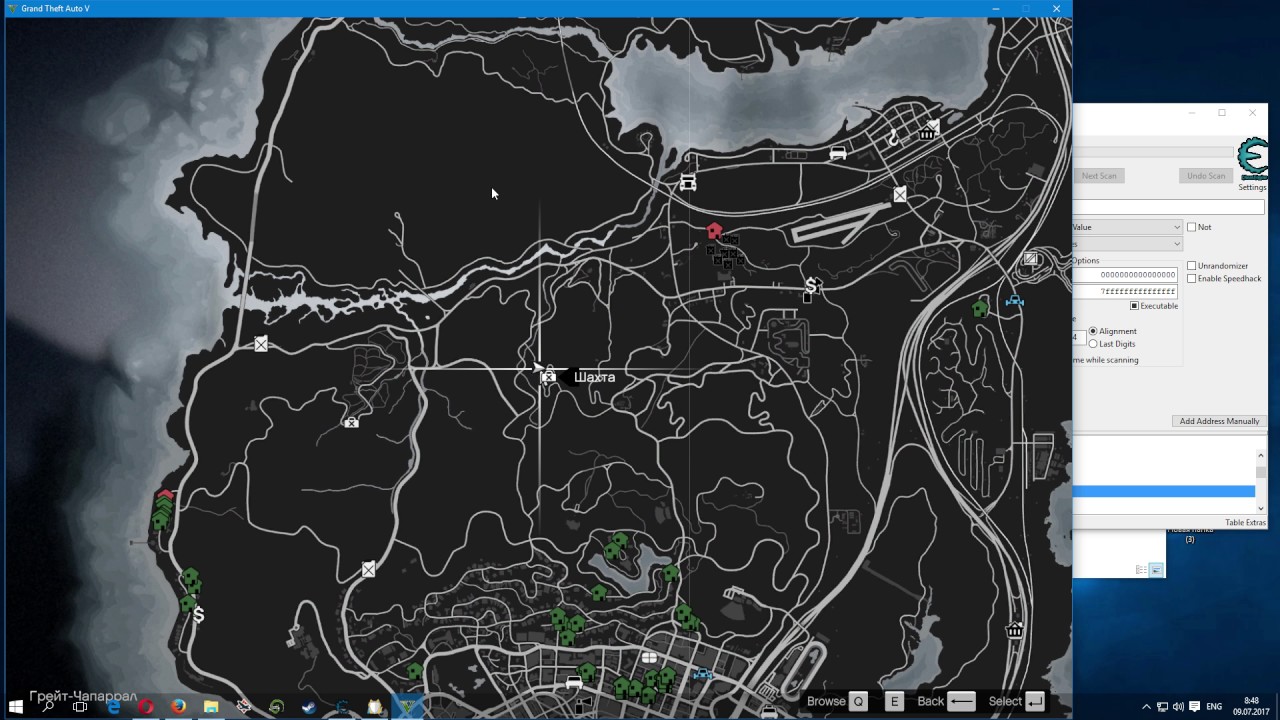The height and width of the screenshot is (720, 1280).
Task: Open Firefox from the taskbar
Action: pyautogui.click(x=178, y=707)
